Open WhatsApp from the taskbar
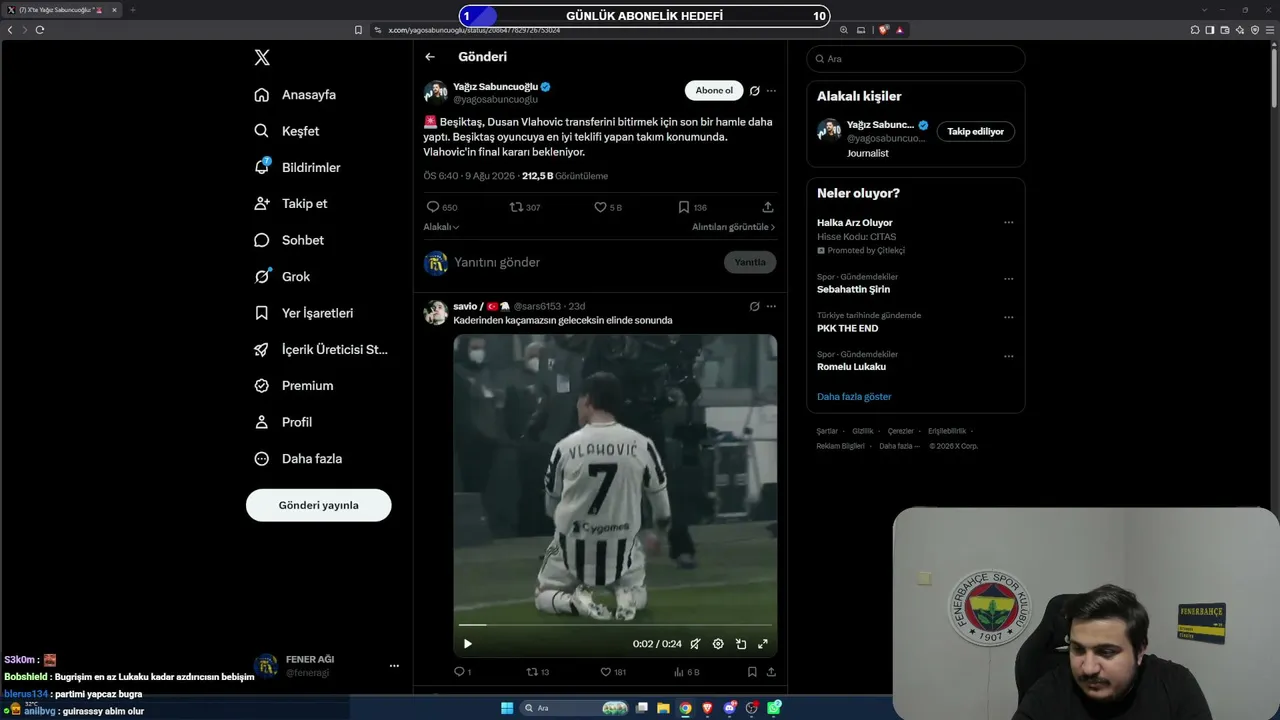The height and width of the screenshot is (720, 1280). (x=775, y=708)
